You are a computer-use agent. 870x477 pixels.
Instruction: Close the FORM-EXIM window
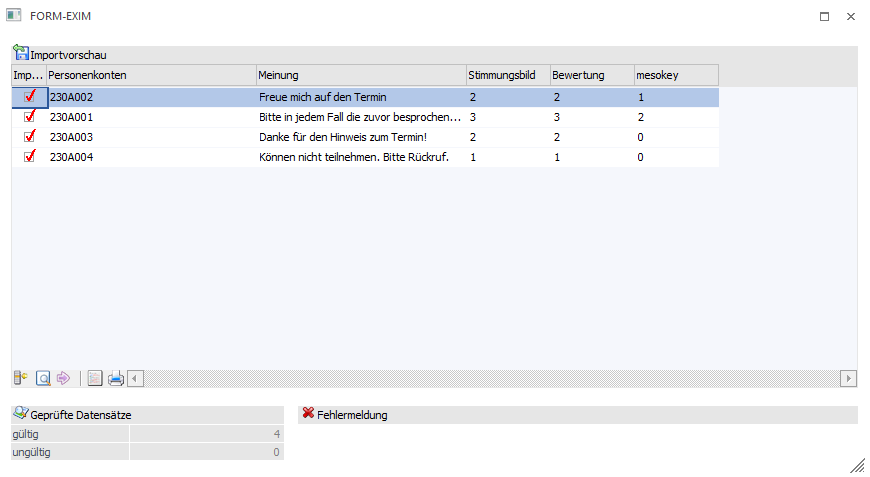point(851,16)
